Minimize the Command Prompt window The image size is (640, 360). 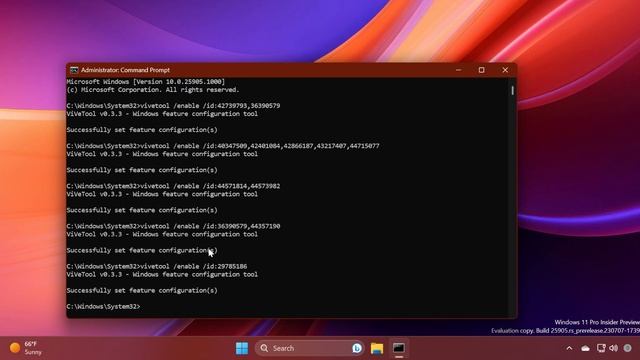pos(459,70)
